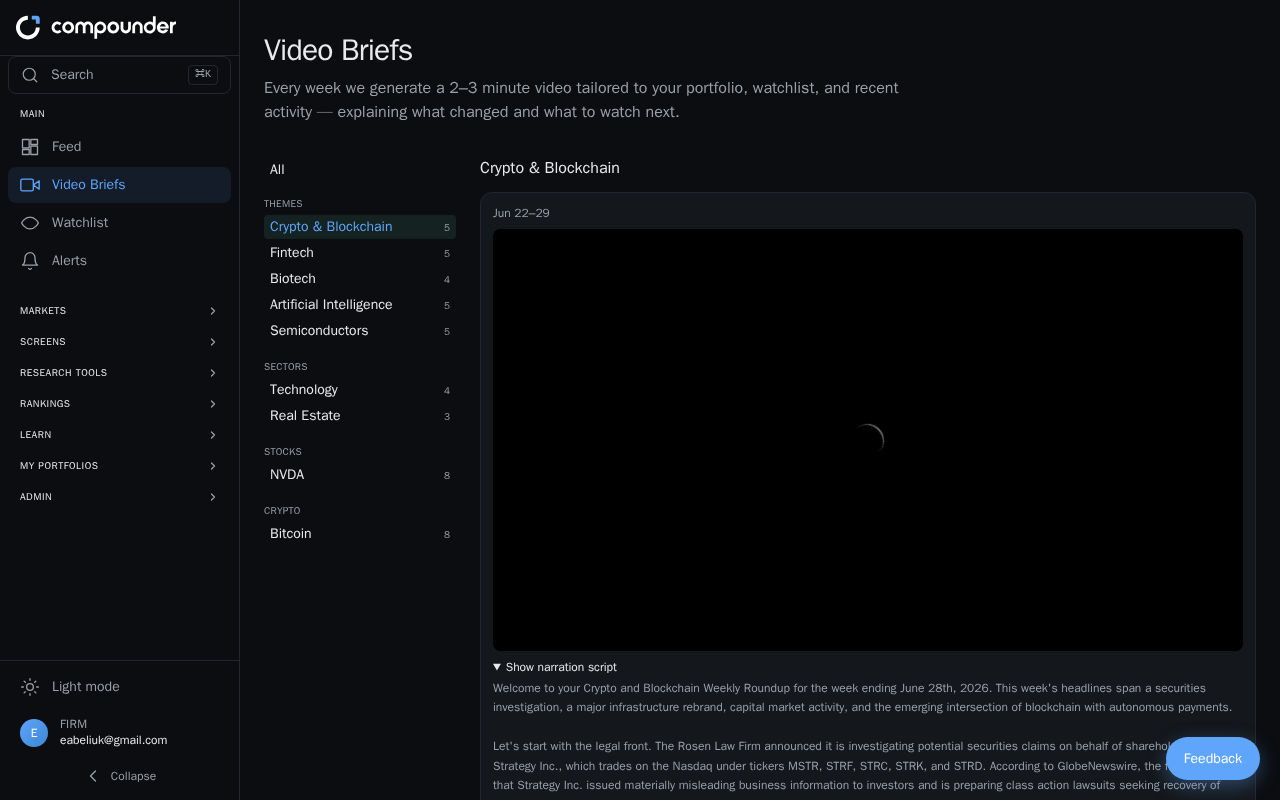The height and width of the screenshot is (800, 1280).
Task: Select the Real Estate sector
Action: (360, 416)
